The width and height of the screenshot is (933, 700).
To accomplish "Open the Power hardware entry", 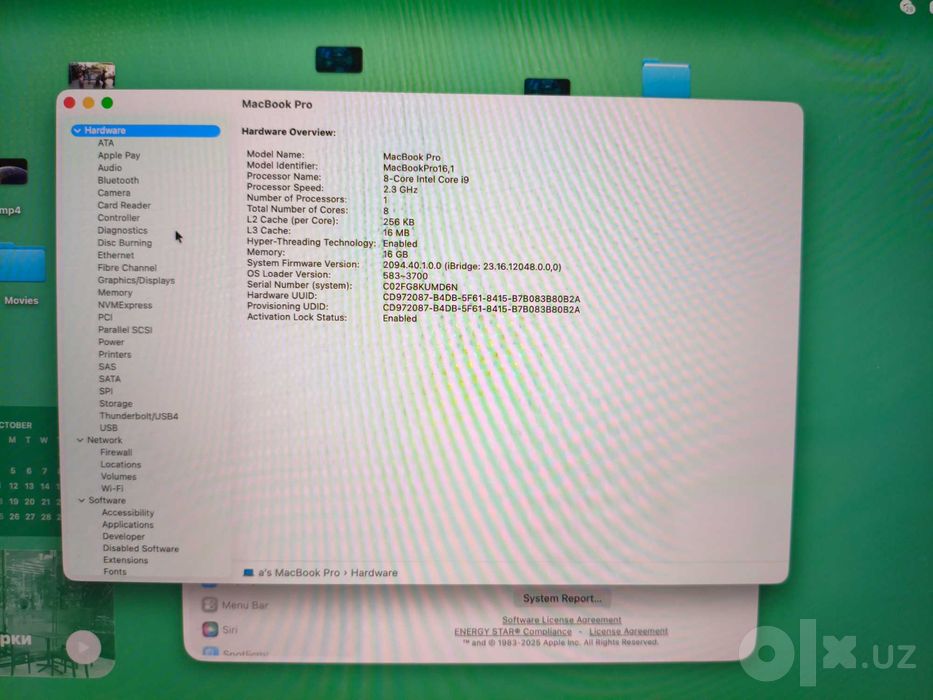I will coord(111,342).
